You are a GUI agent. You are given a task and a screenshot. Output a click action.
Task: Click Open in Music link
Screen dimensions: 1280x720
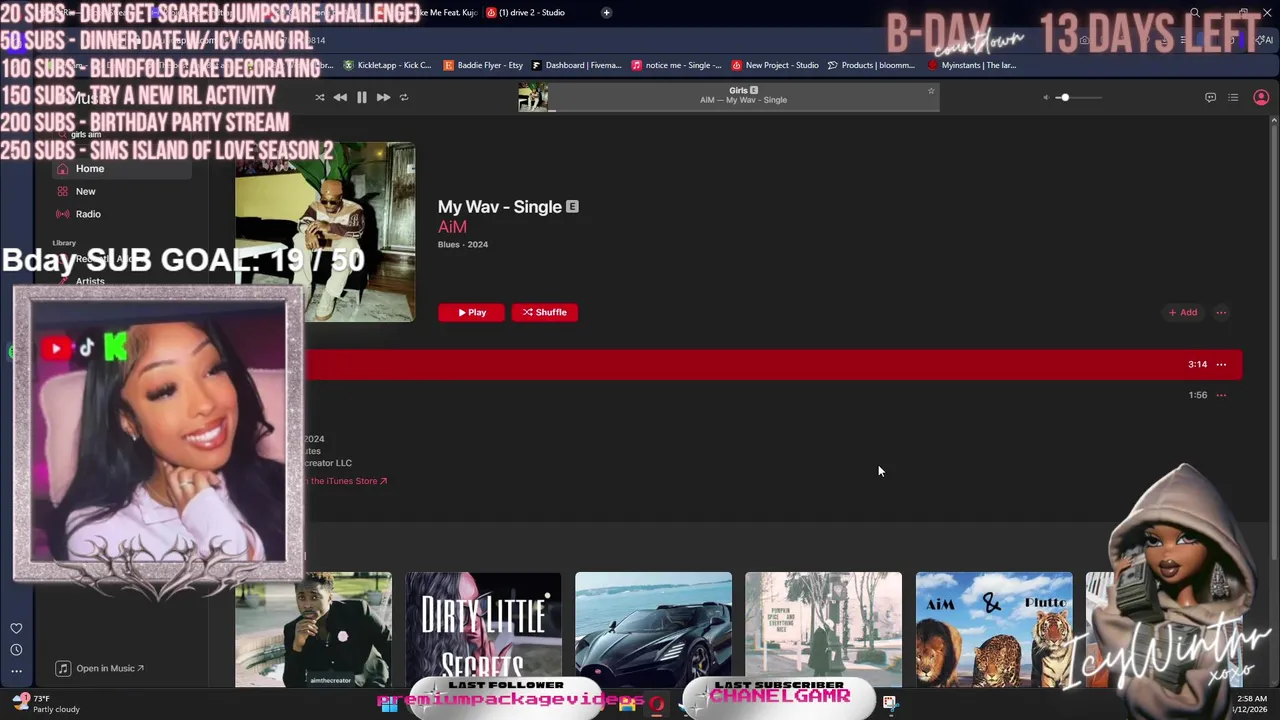point(100,668)
